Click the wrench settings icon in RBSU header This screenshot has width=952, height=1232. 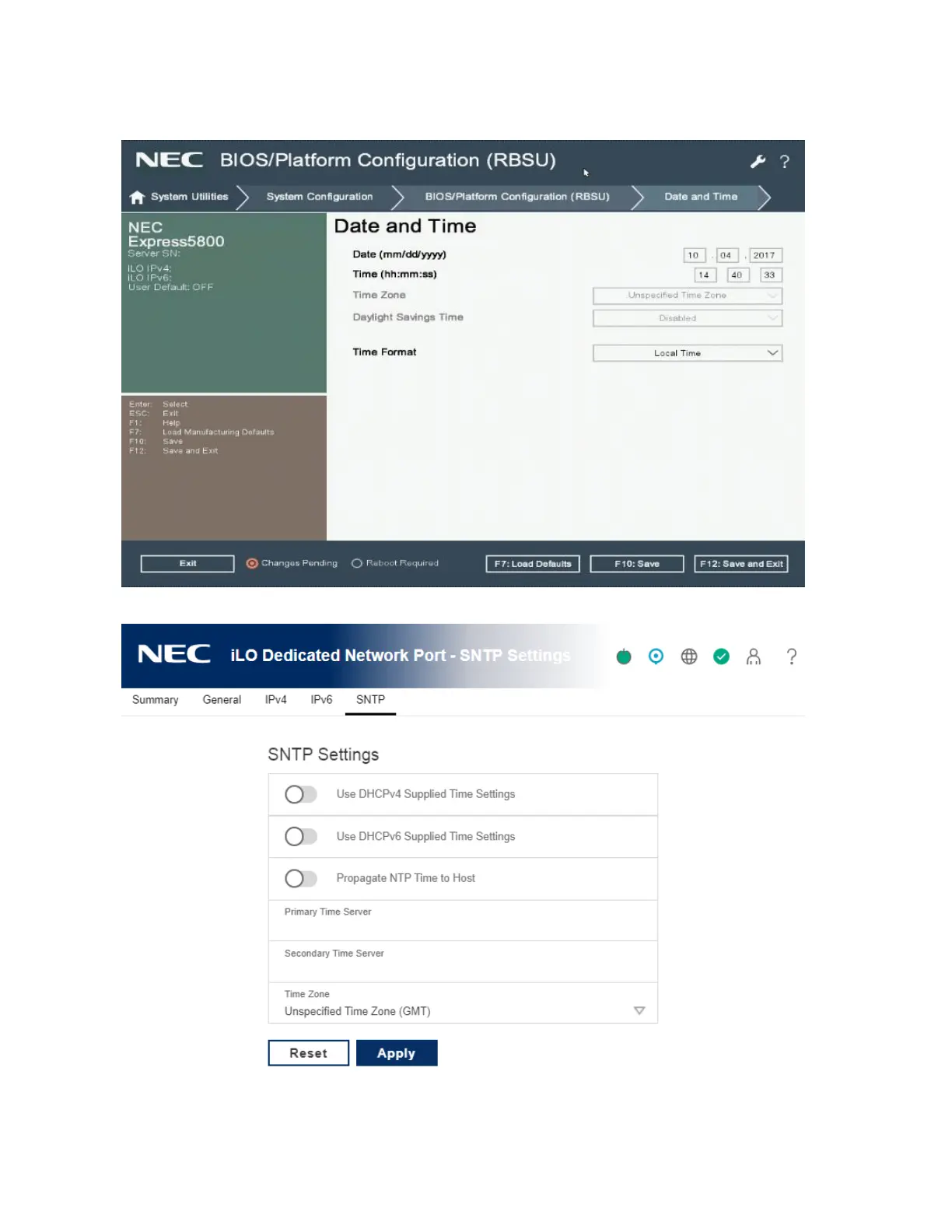click(x=758, y=161)
